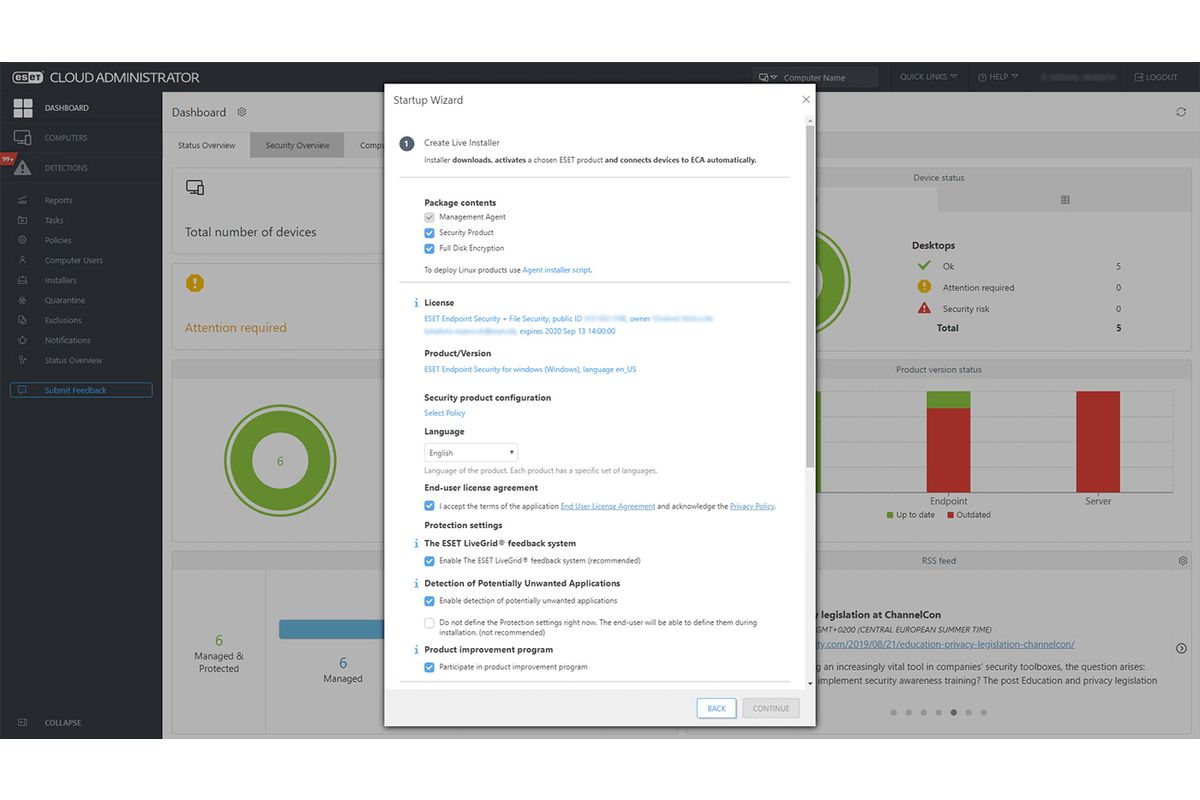1200x800 pixels.
Task: Click the Status Overview icon in sidebar
Action: (22, 360)
